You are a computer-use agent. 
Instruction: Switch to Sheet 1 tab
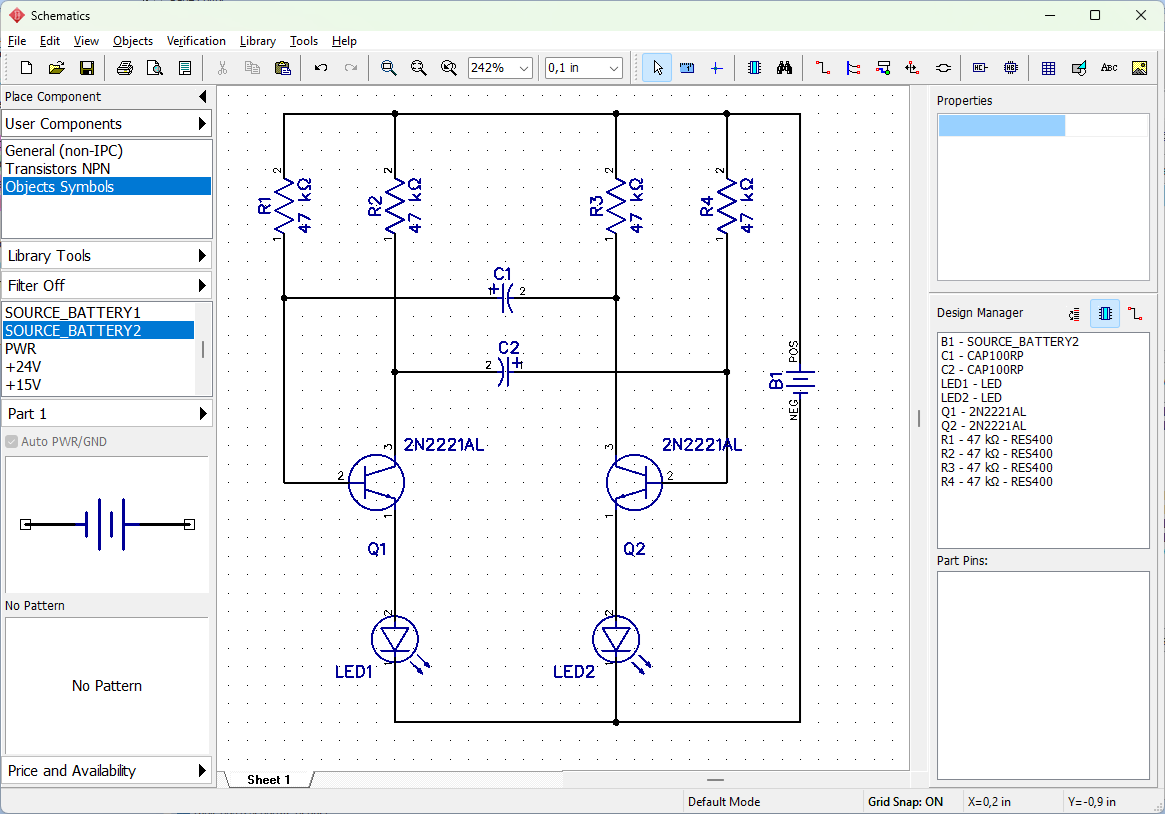[269, 780]
